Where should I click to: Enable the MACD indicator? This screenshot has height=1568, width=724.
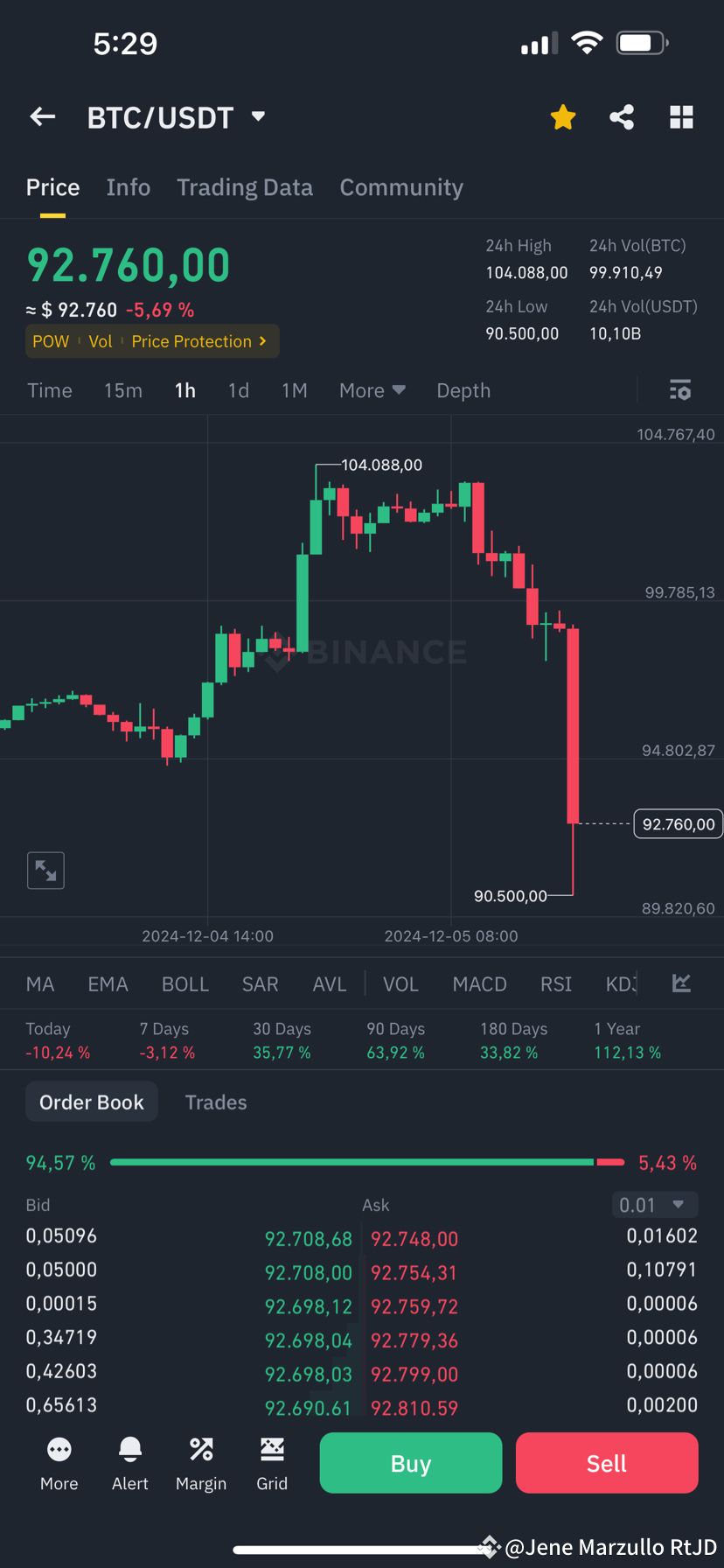point(479,983)
